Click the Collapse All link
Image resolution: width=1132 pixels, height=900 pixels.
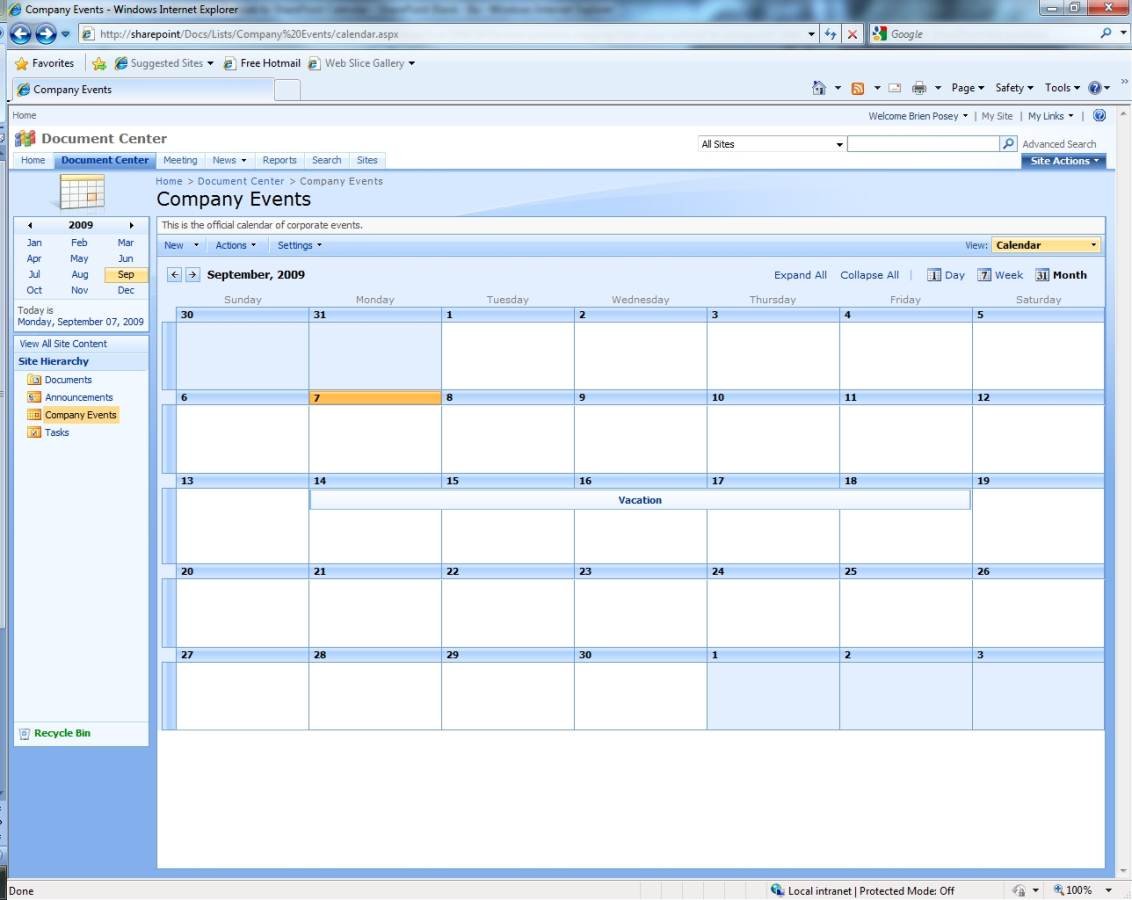(x=869, y=275)
